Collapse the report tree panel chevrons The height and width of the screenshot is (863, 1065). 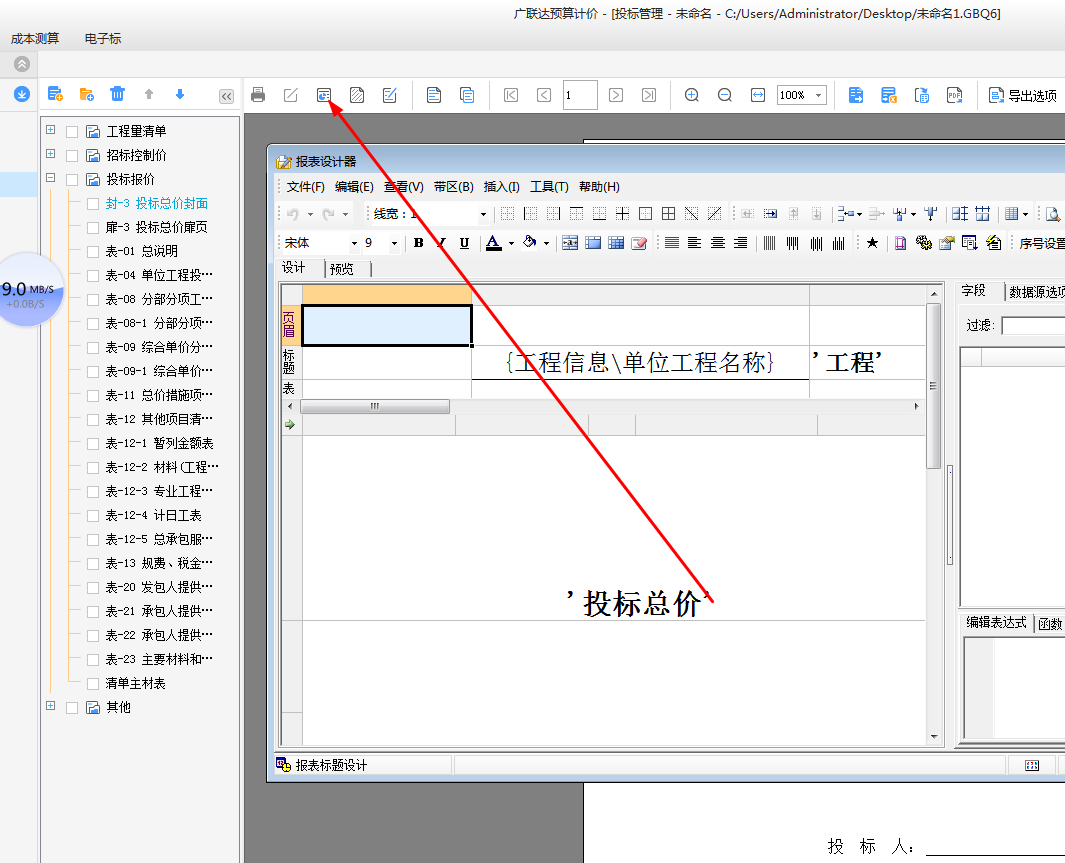point(226,96)
